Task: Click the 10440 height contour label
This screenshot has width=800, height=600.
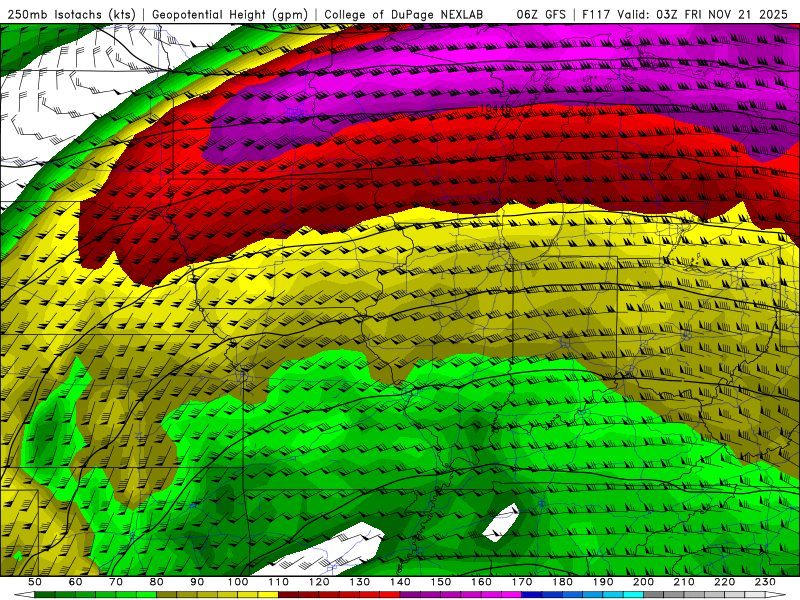Action: [x=495, y=108]
